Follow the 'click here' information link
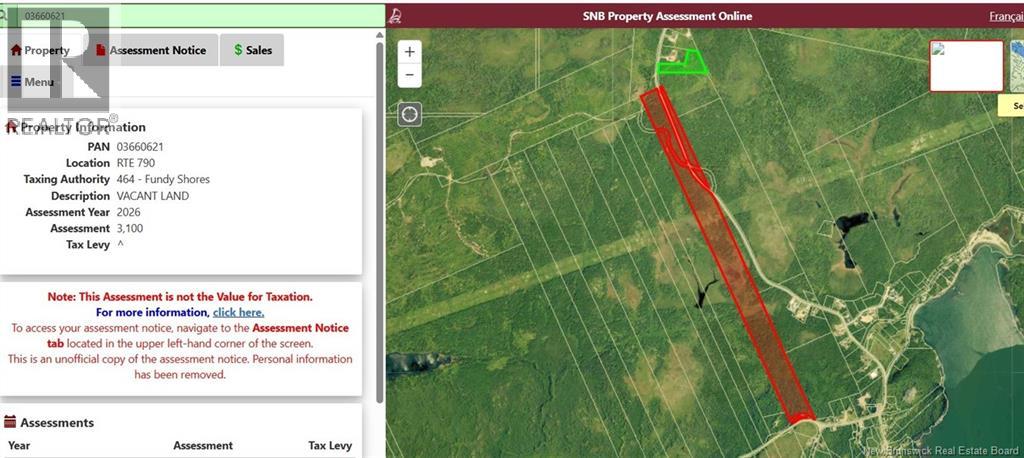 238,312
